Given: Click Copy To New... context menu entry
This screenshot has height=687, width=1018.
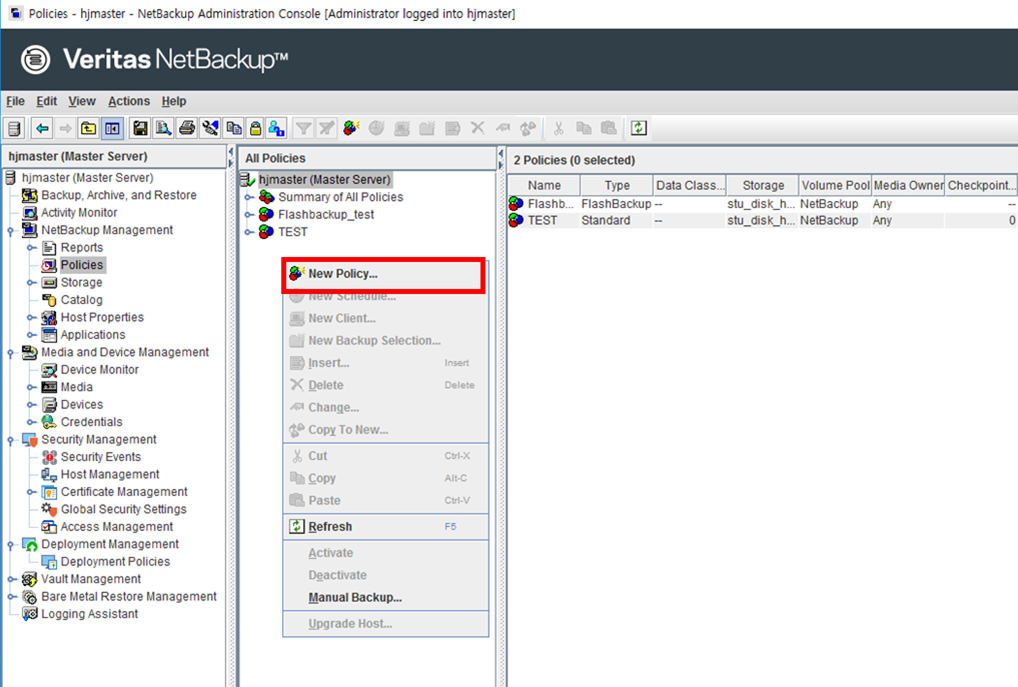Looking at the screenshot, I should 385,430.
